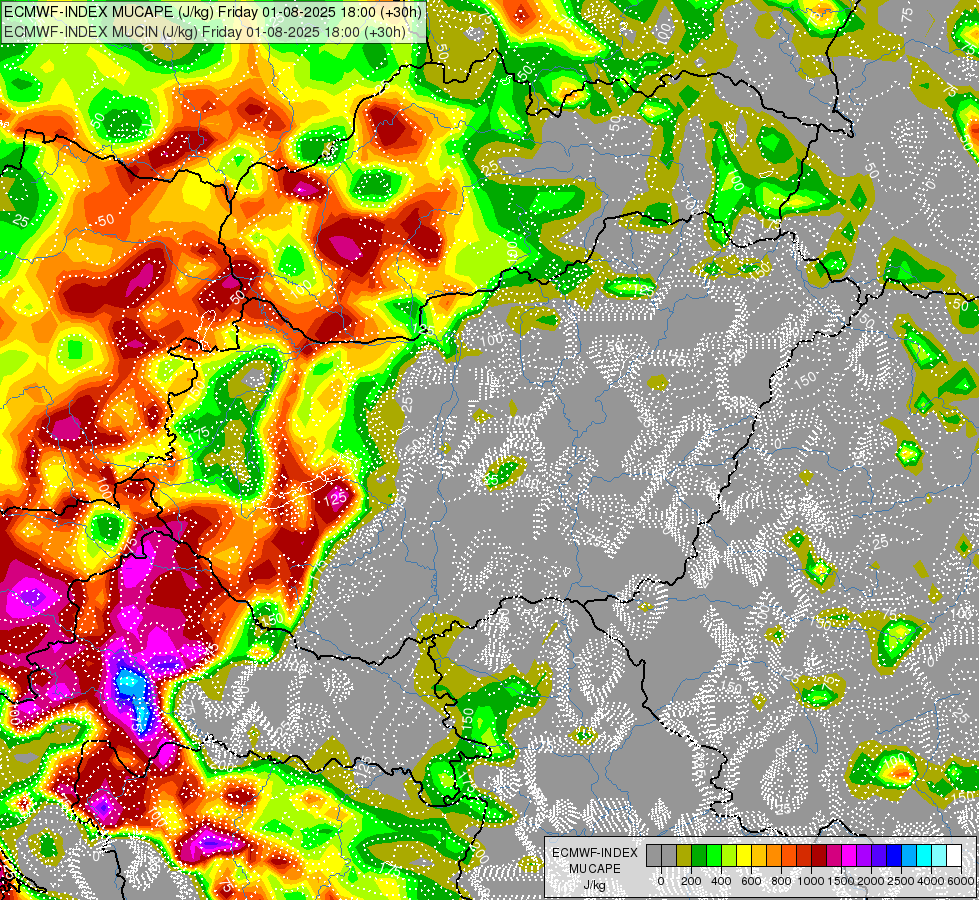Click the pure blue legend swatch left of 2500

(x=895, y=855)
